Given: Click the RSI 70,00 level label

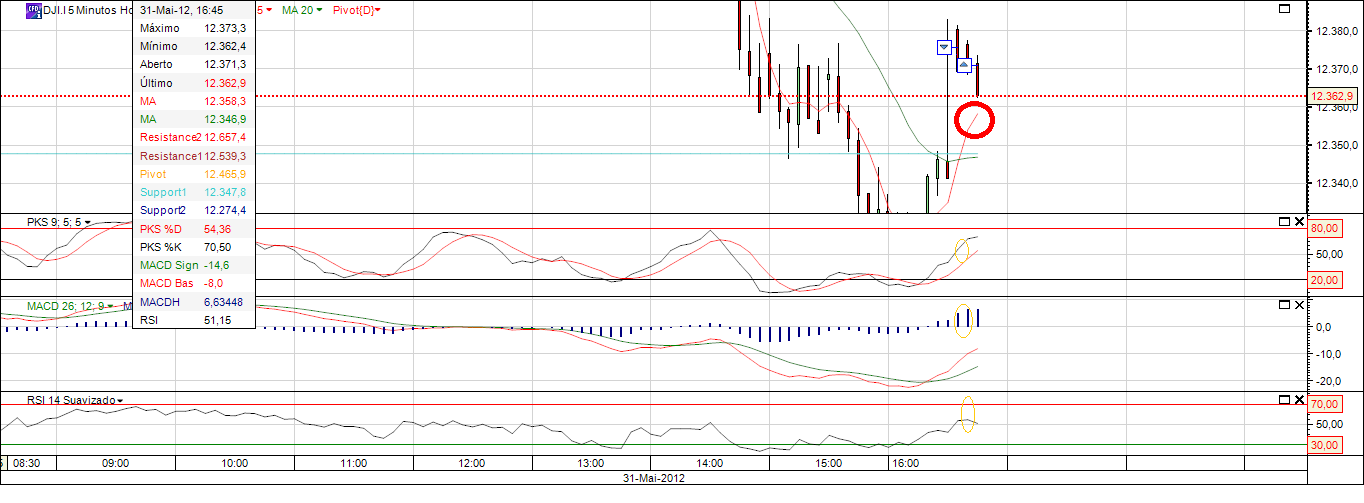Looking at the screenshot, I should pos(1325,405).
